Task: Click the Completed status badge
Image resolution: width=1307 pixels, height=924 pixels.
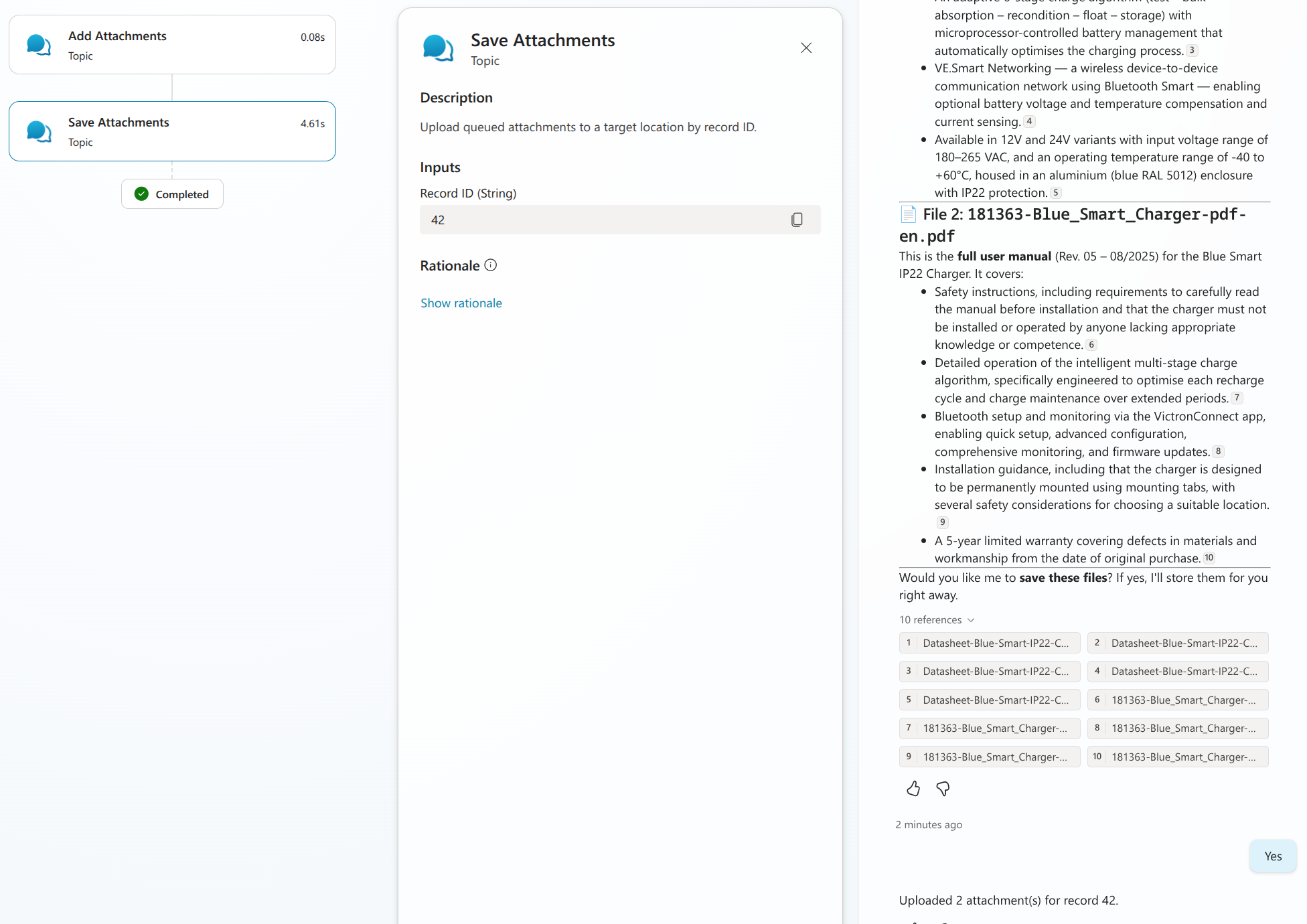Action: tap(172, 194)
